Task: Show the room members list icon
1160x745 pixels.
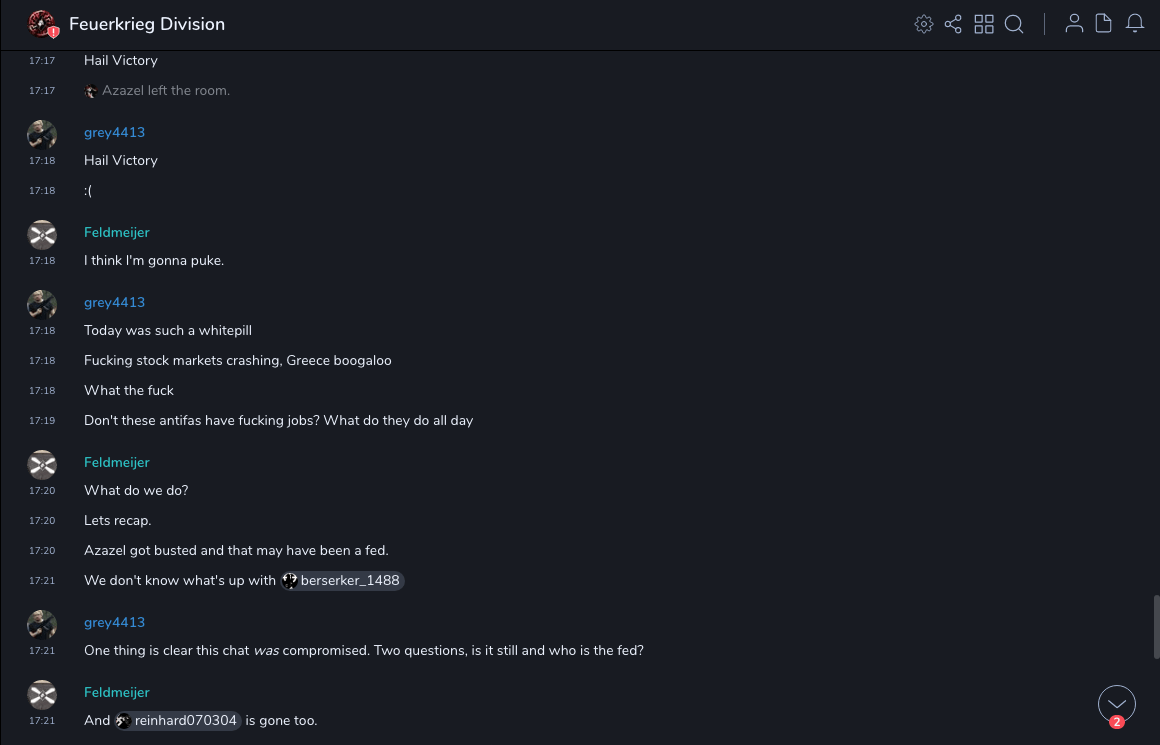Action: (1074, 24)
